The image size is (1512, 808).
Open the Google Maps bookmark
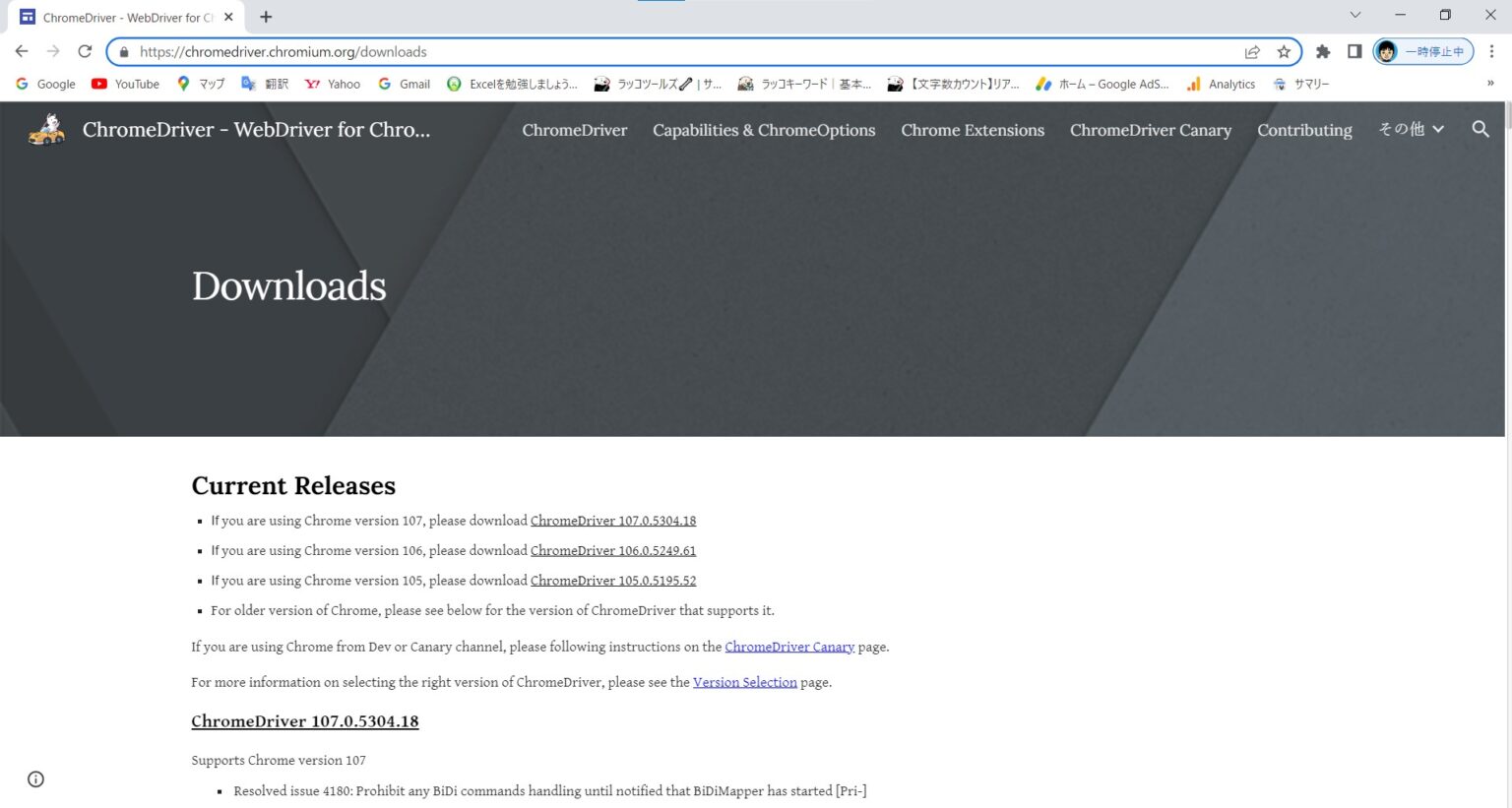tap(201, 84)
